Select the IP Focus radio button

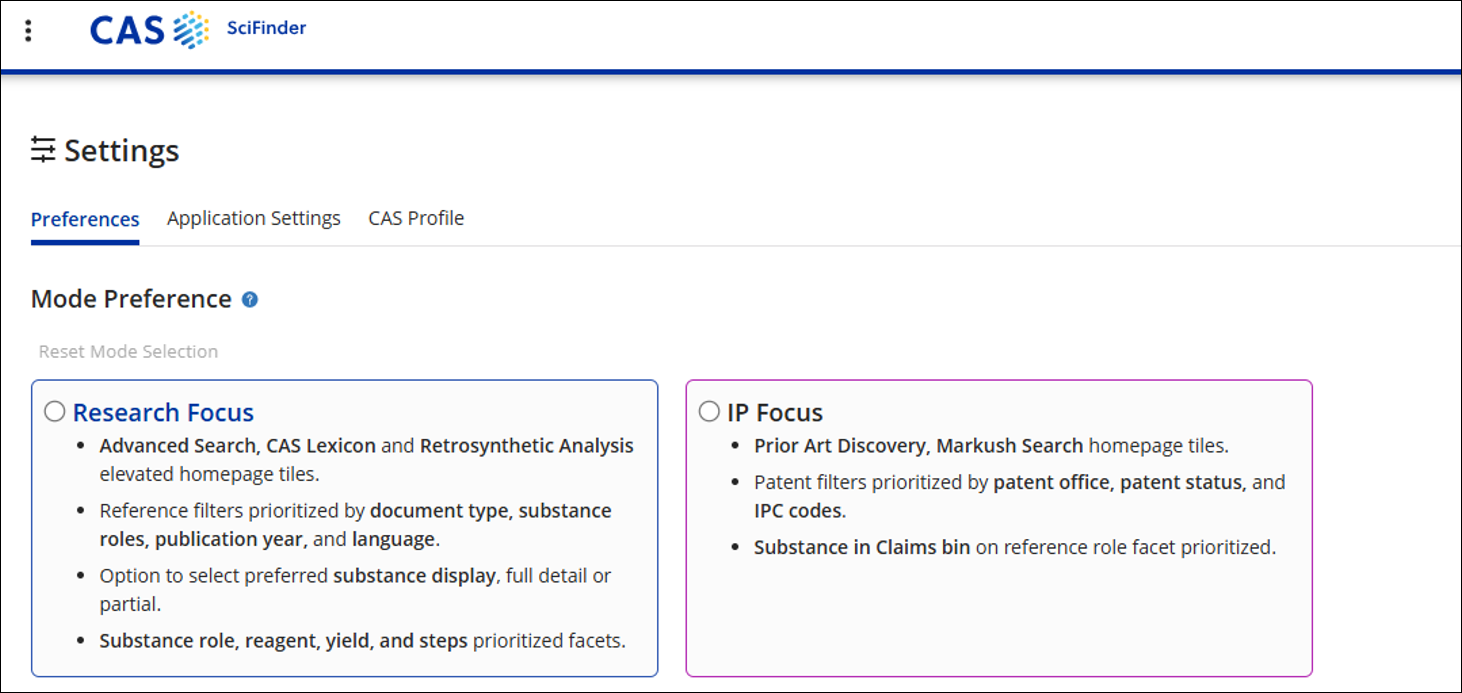point(709,411)
